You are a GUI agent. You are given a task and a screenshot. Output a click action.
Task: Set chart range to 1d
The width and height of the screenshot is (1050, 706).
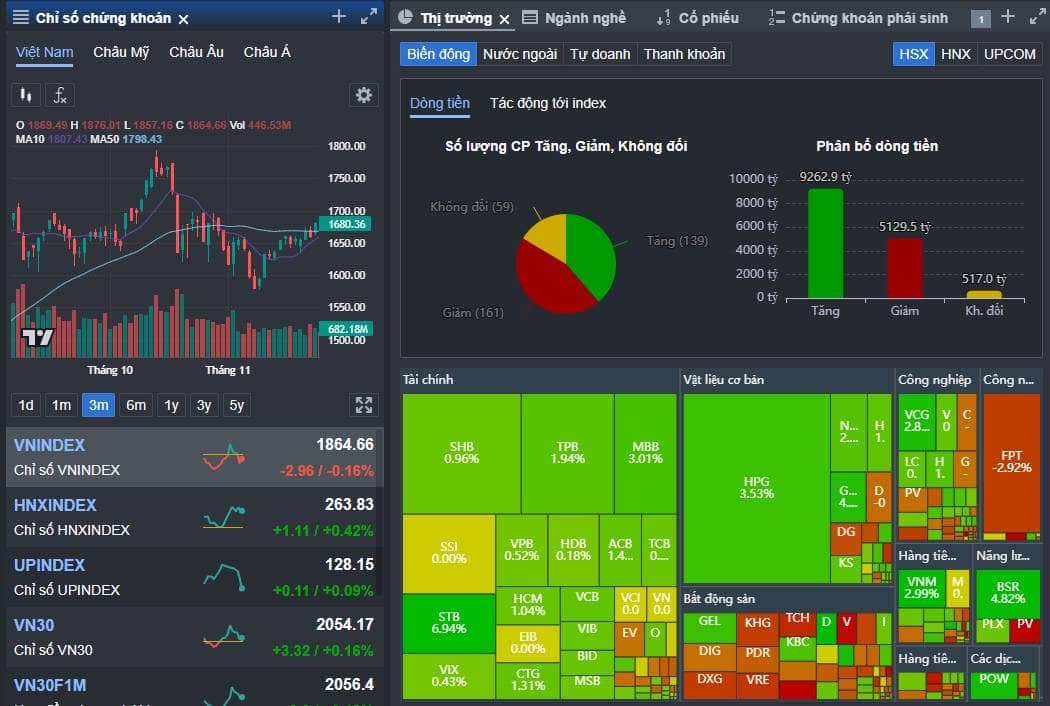click(26, 405)
